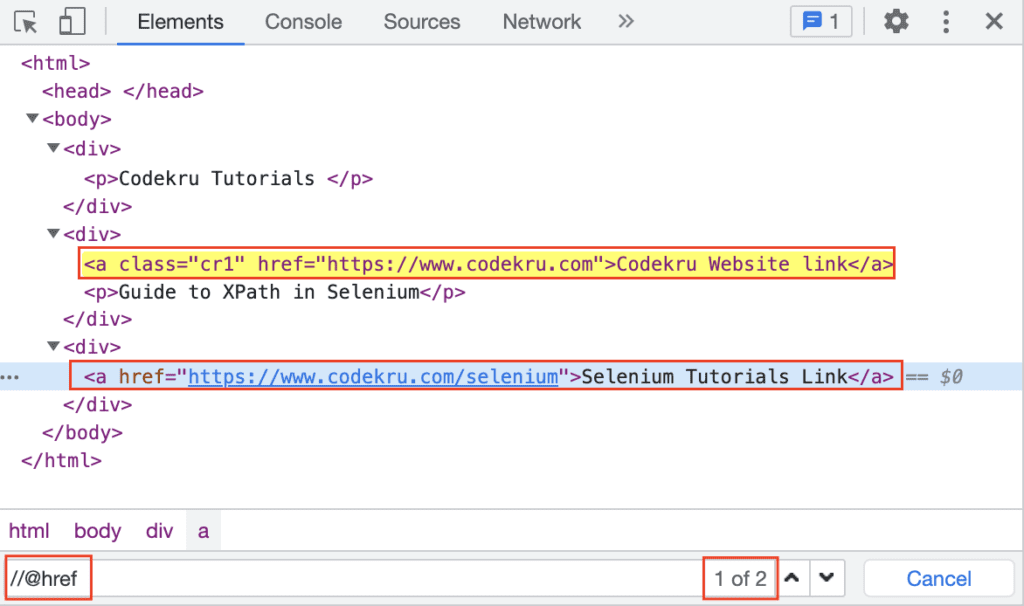Collapse the div containing Codekru Website link
Image resolution: width=1024 pixels, height=606 pixels.
click(52, 233)
